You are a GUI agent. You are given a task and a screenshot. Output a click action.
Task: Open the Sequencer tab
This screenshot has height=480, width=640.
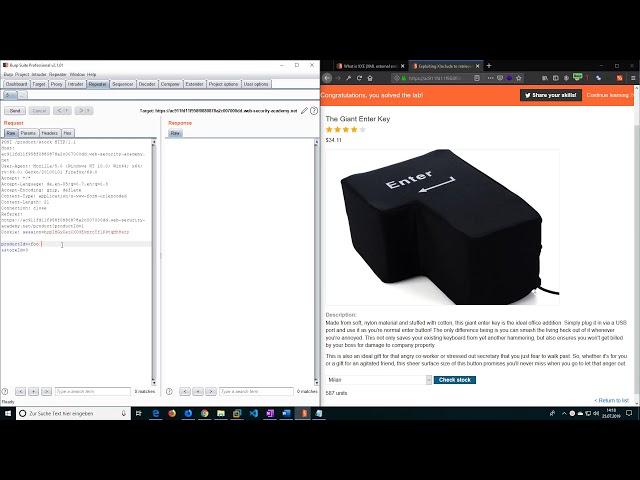pos(123,84)
